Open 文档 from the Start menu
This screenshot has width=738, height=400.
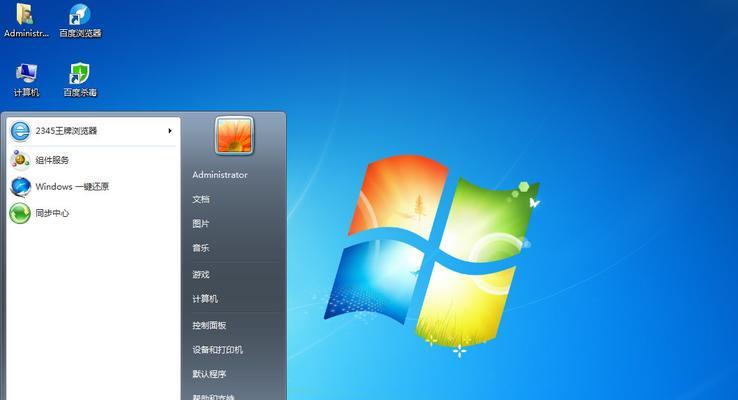pyautogui.click(x=201, y=199)
